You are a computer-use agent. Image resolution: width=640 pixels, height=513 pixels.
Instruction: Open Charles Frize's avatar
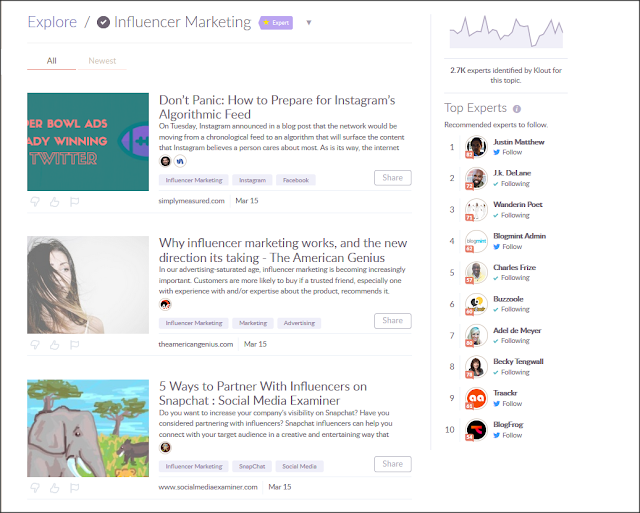476,272
